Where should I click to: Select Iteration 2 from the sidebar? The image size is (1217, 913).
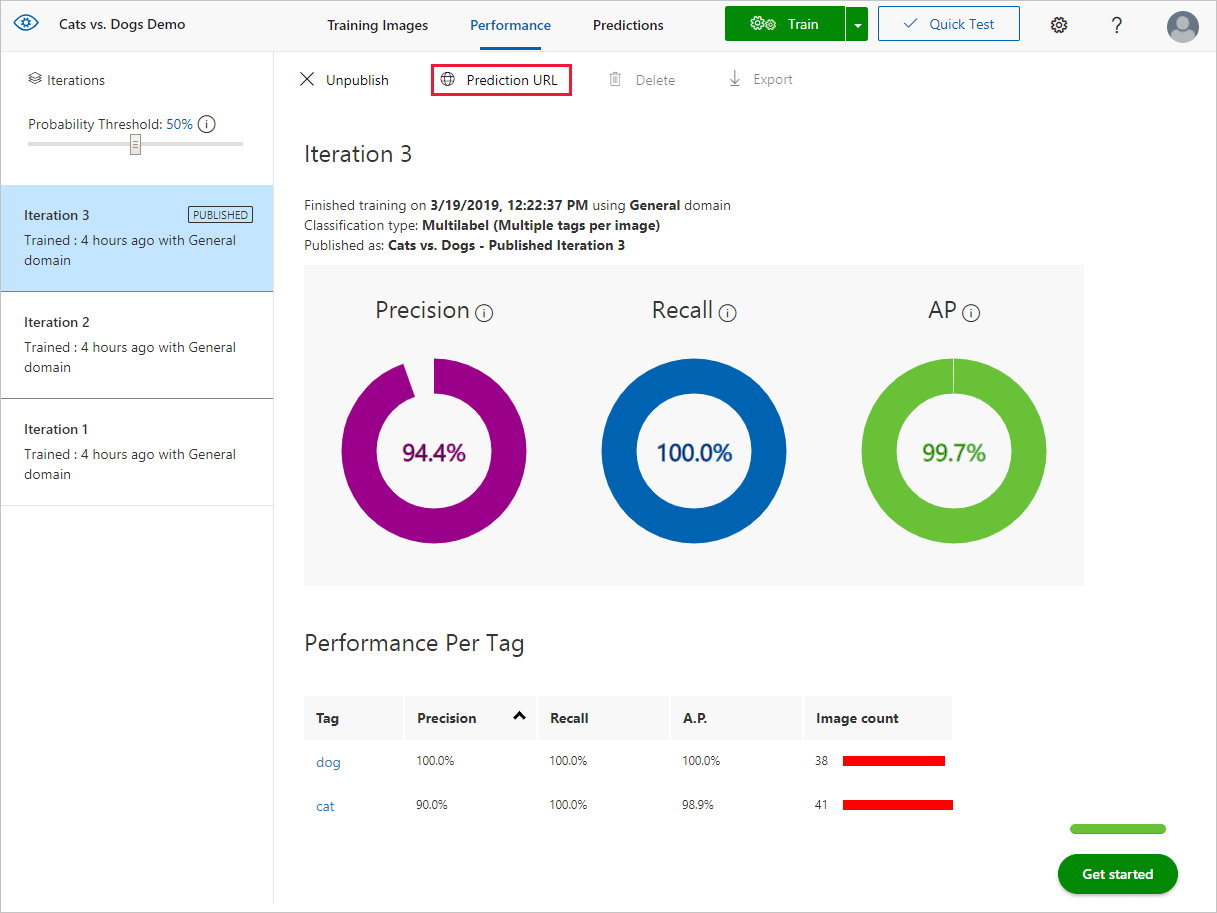[137, 344]
